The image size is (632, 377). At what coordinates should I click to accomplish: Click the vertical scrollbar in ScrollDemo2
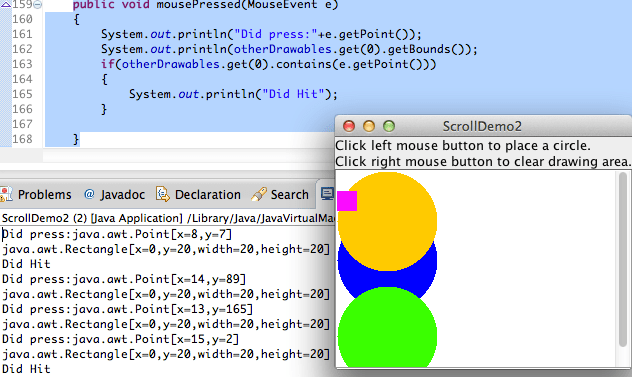coord(623,258)
